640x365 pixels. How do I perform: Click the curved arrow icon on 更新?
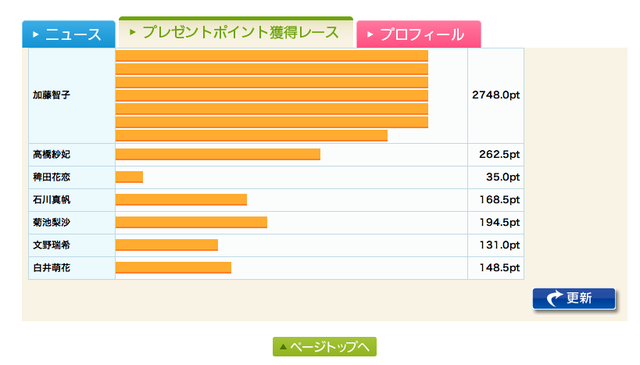554,298
